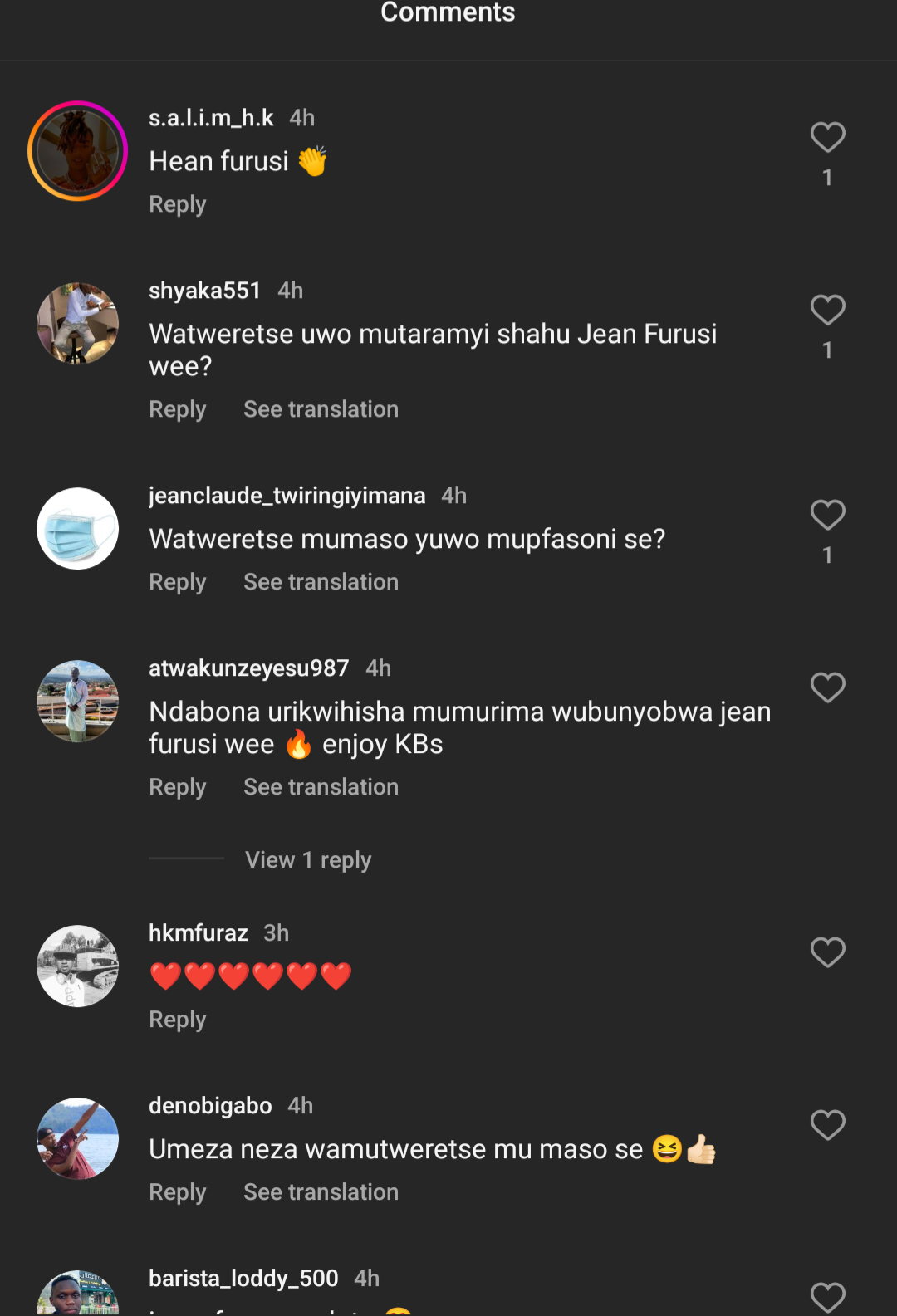
Task: Open hkmfuraz's black-and-white avatar
Action: 77,966
